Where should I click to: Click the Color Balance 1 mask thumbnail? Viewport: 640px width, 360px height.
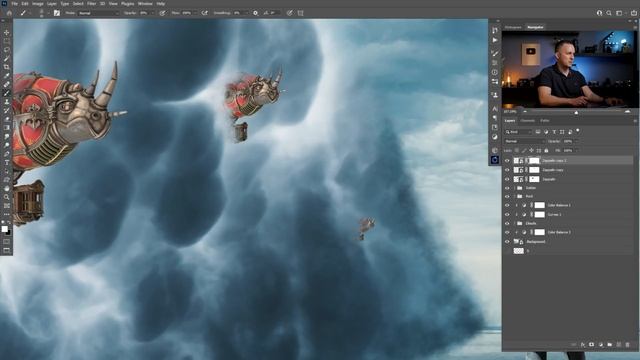(x=540, y=205)
